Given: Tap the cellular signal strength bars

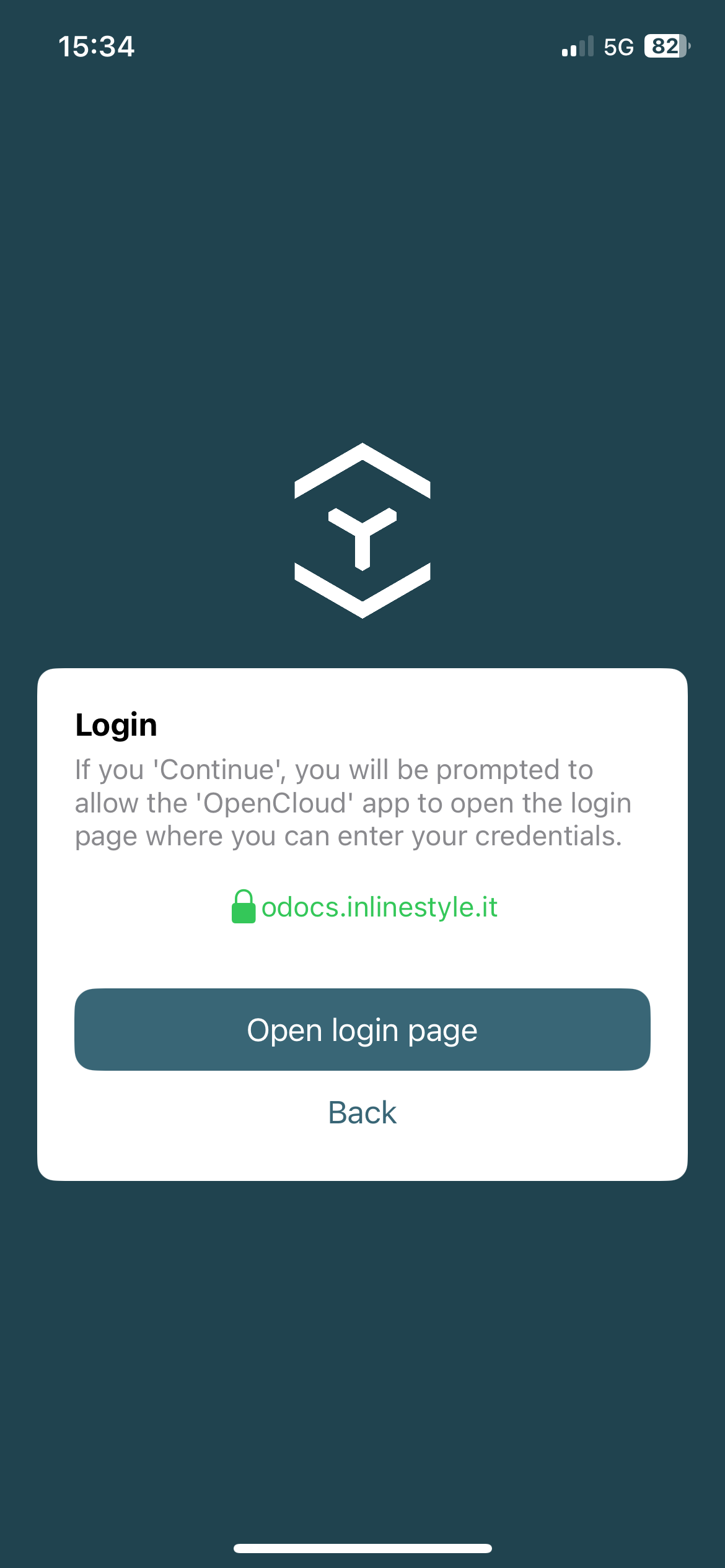Looking at the screenshot, I should click(578, 46).
